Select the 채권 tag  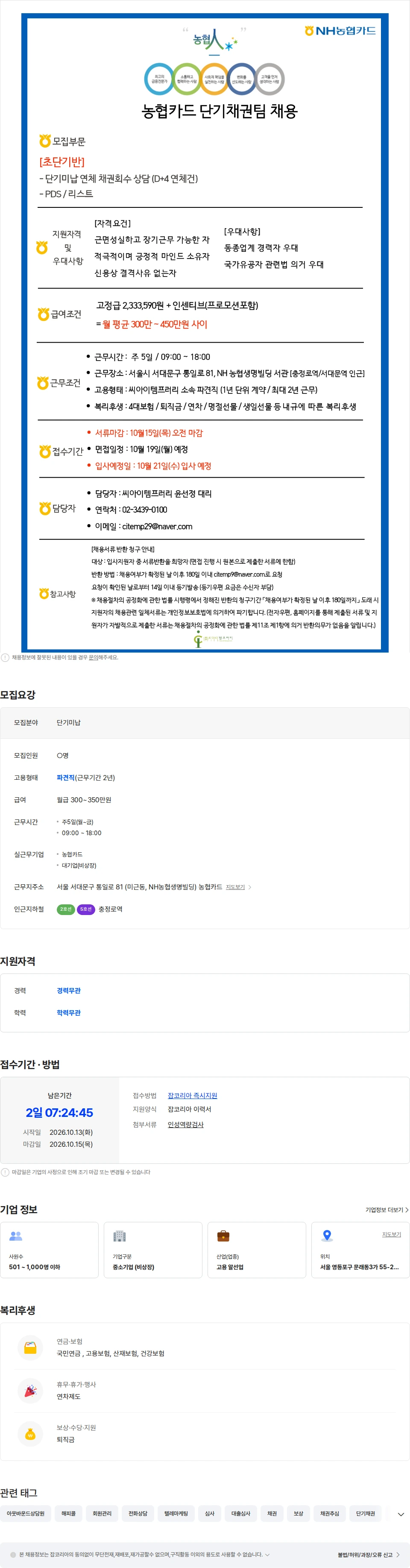(272, 1513)
